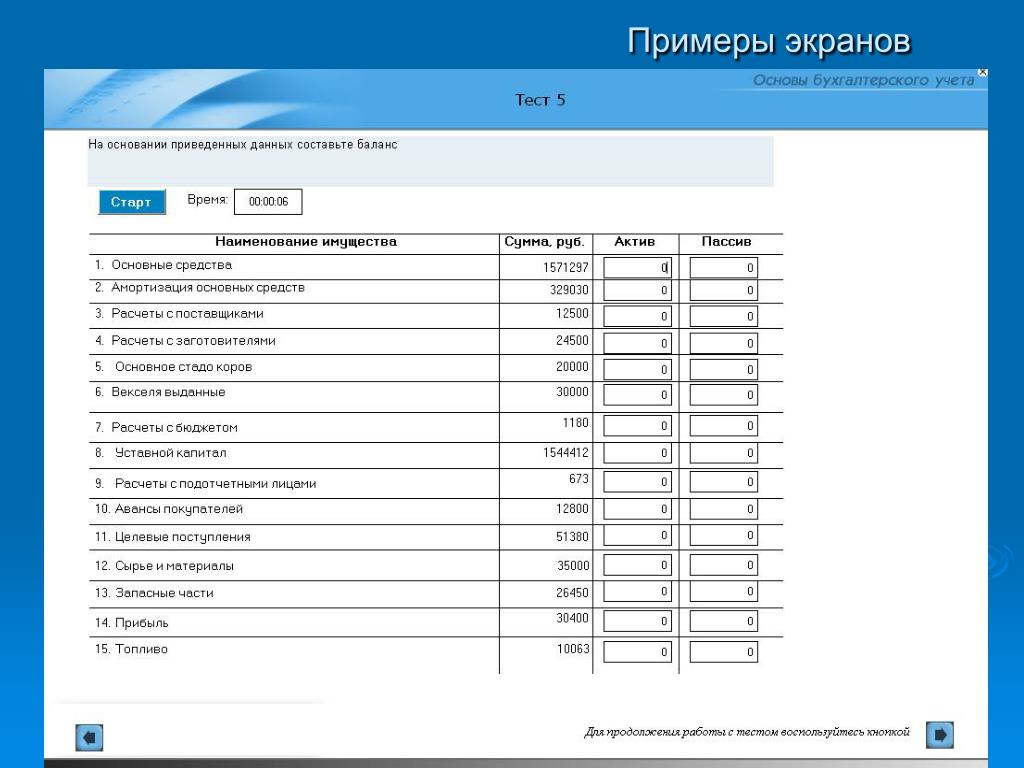Click the instruction text about составьте баланс
Screen dimensions: 1024x768
point(242,144)
